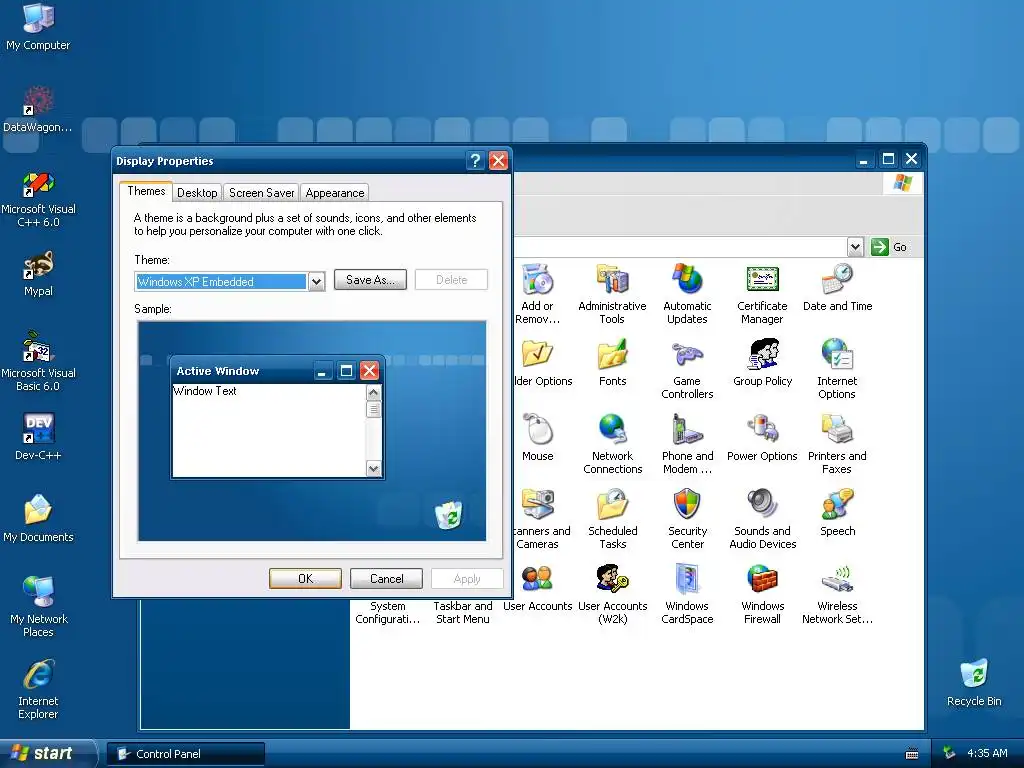
Task: Click Control Panel taskbar button
Action: coord(186,754)
